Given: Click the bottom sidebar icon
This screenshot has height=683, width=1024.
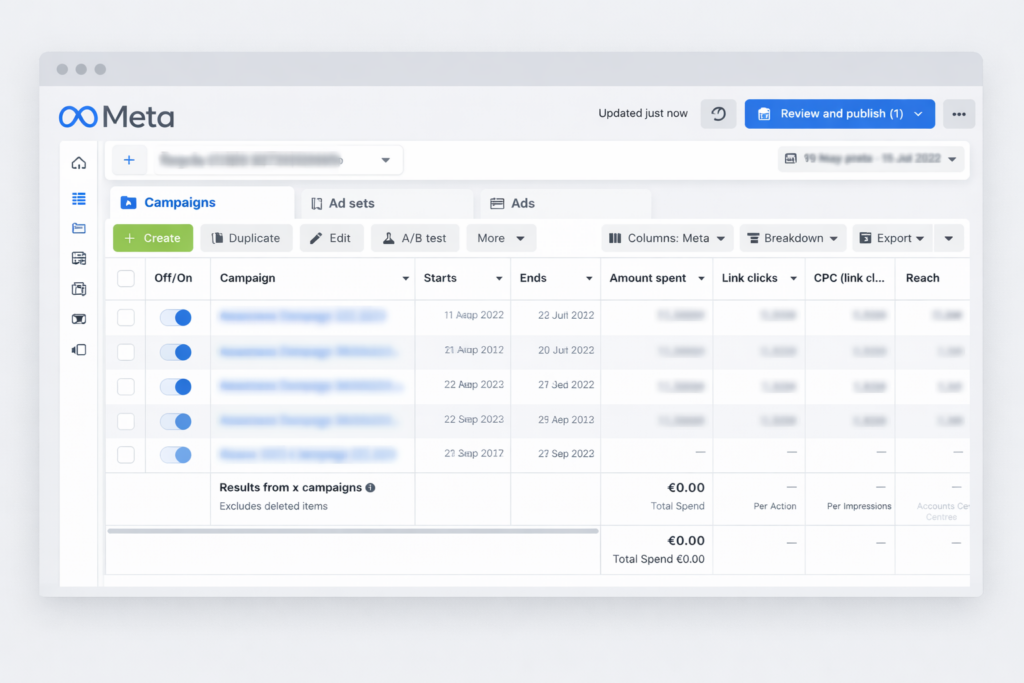Looking at the screenshot, I should (x=79, y=349).
